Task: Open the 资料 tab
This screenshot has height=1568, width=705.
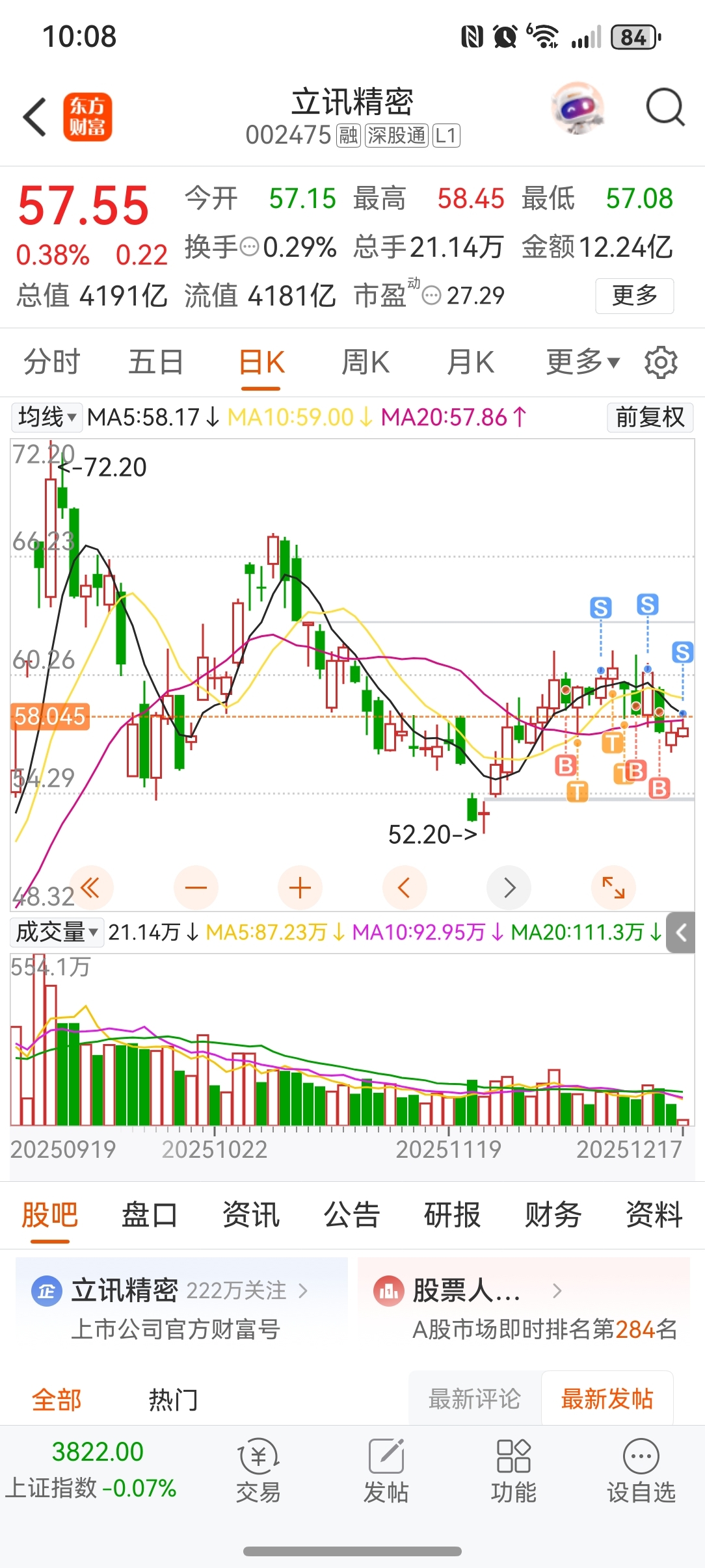Action: click(x=654, y=1214)
